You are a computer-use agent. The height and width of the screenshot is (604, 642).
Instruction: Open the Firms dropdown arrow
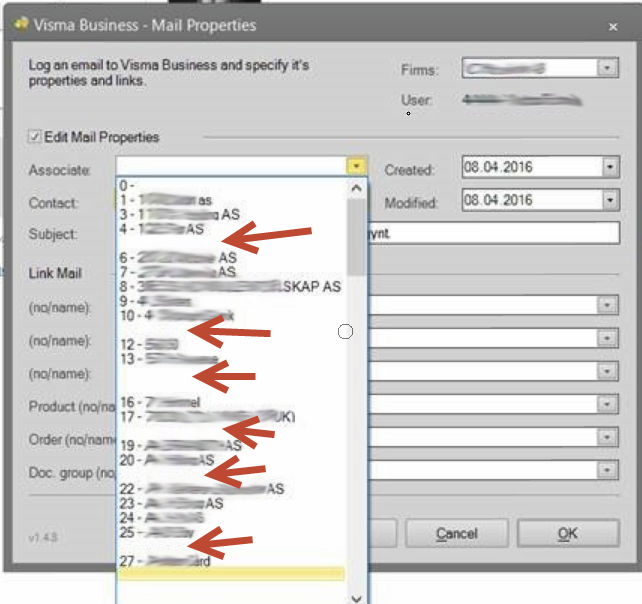(x=607, y=68)
